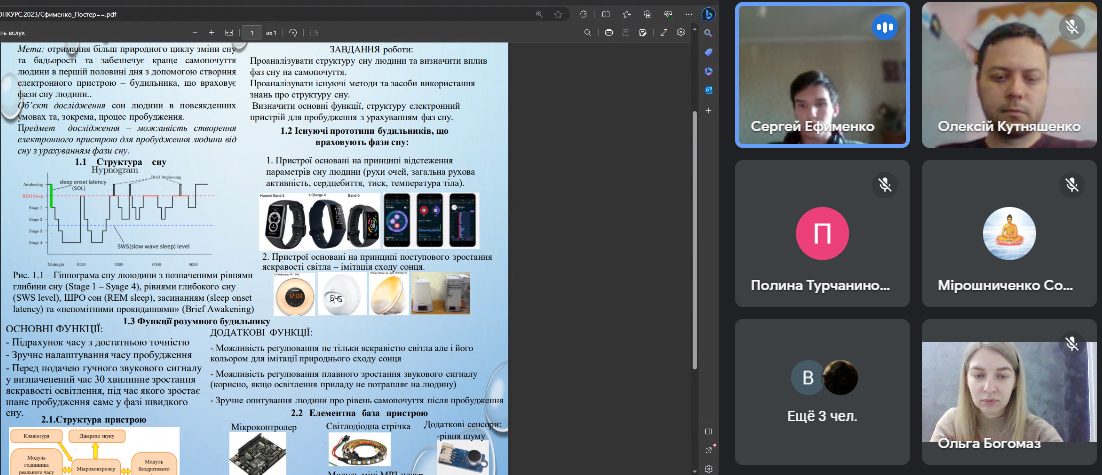Click Полина Турчанино participant tile
The width and height of the screenshot is (1102, 475).
pos(822,234)
